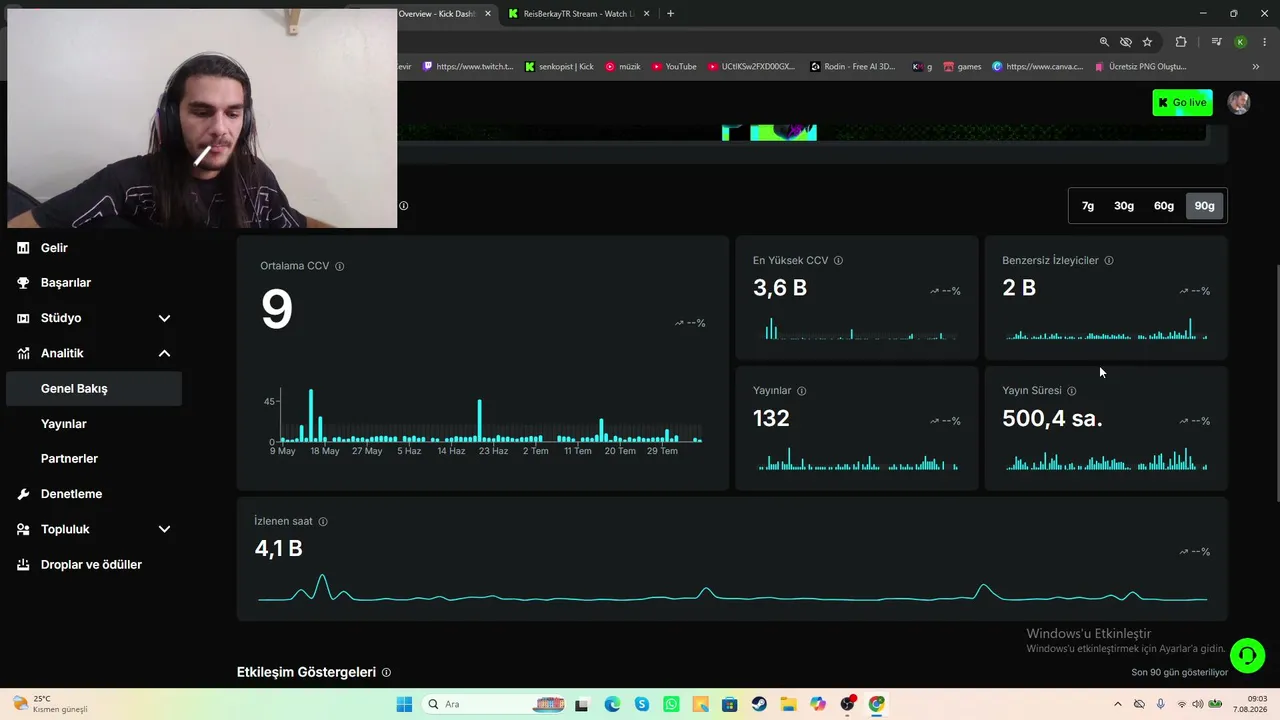Open a new browser tab

tap(670, 14)
